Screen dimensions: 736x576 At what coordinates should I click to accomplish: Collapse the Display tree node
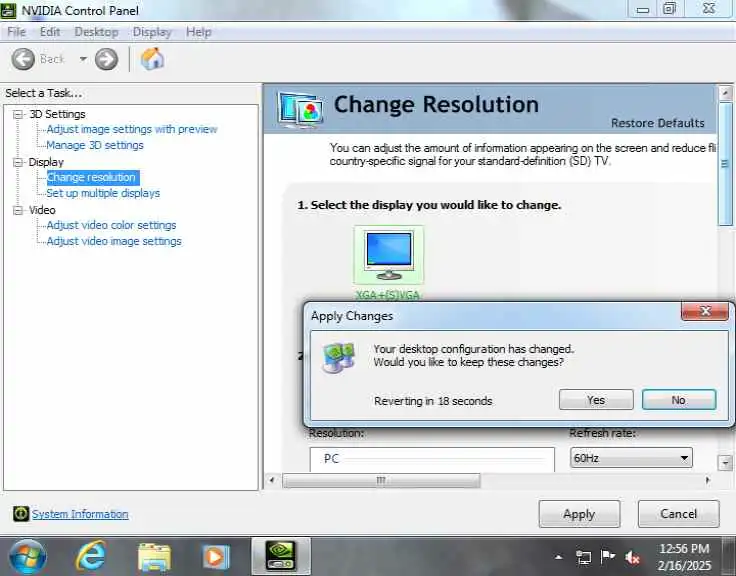pyautogui.click(x=18, y=162)
